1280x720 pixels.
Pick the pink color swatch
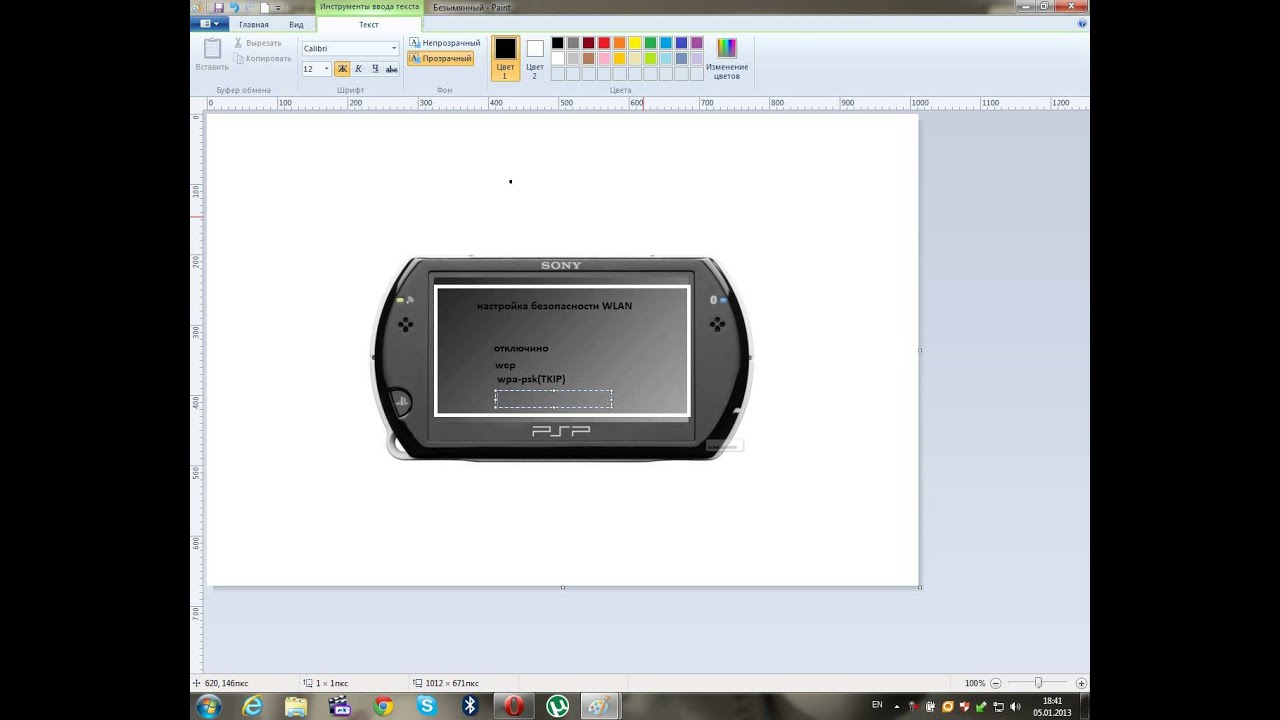(604, 58)
